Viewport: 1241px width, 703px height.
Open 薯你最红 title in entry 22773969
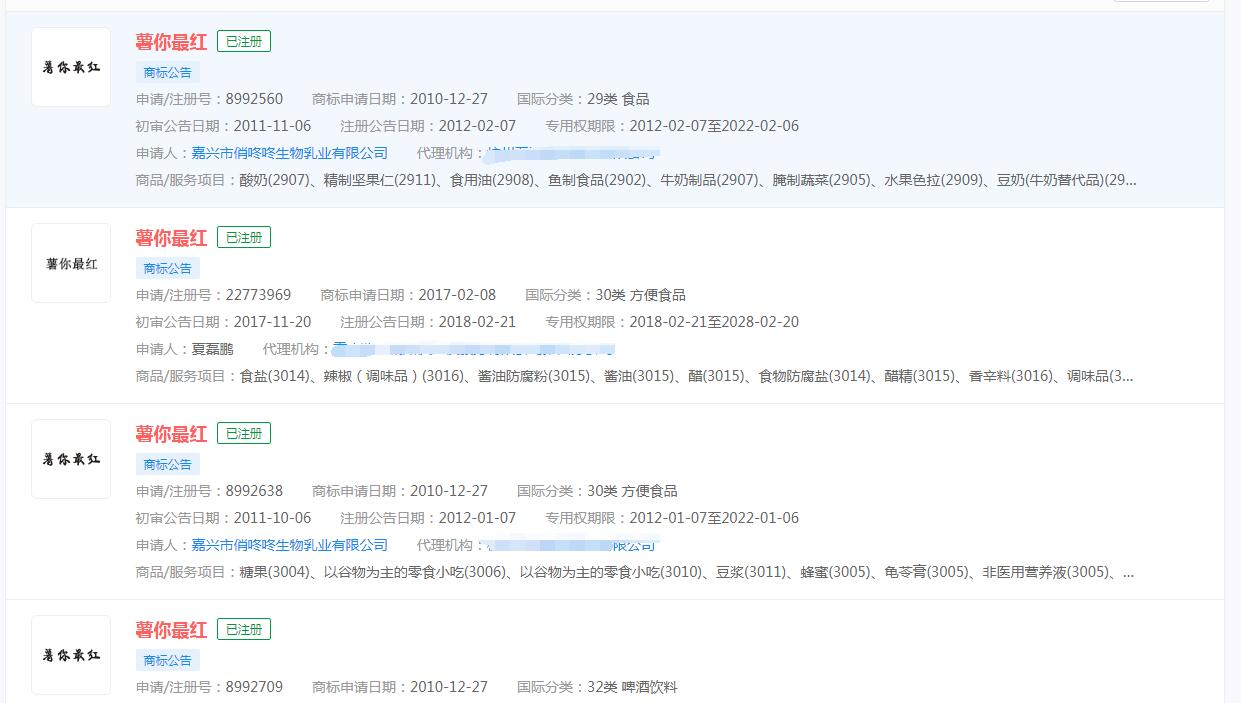[x=171, y=238]
